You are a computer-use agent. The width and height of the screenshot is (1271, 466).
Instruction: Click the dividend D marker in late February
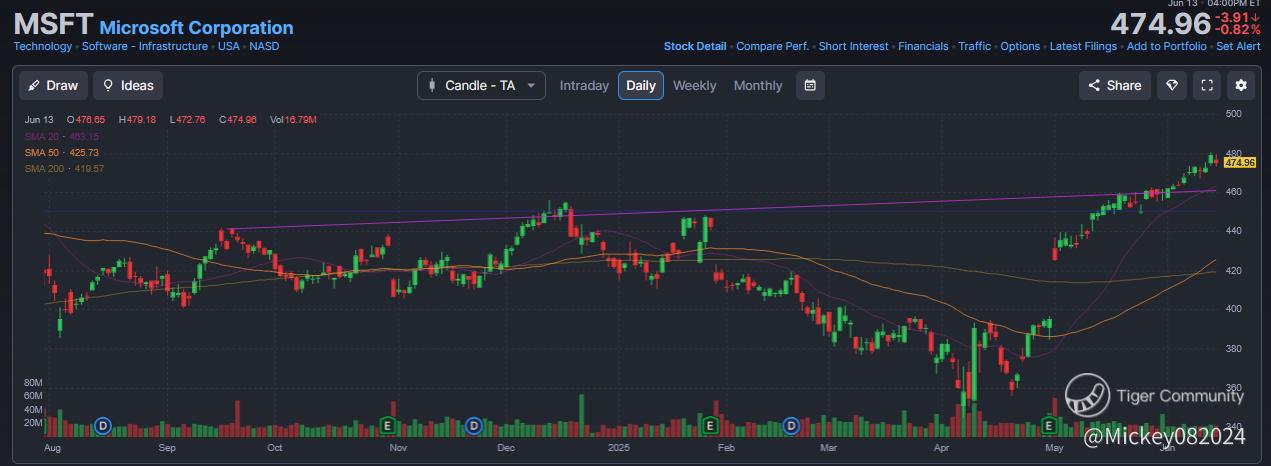click(x=791, y=426)
